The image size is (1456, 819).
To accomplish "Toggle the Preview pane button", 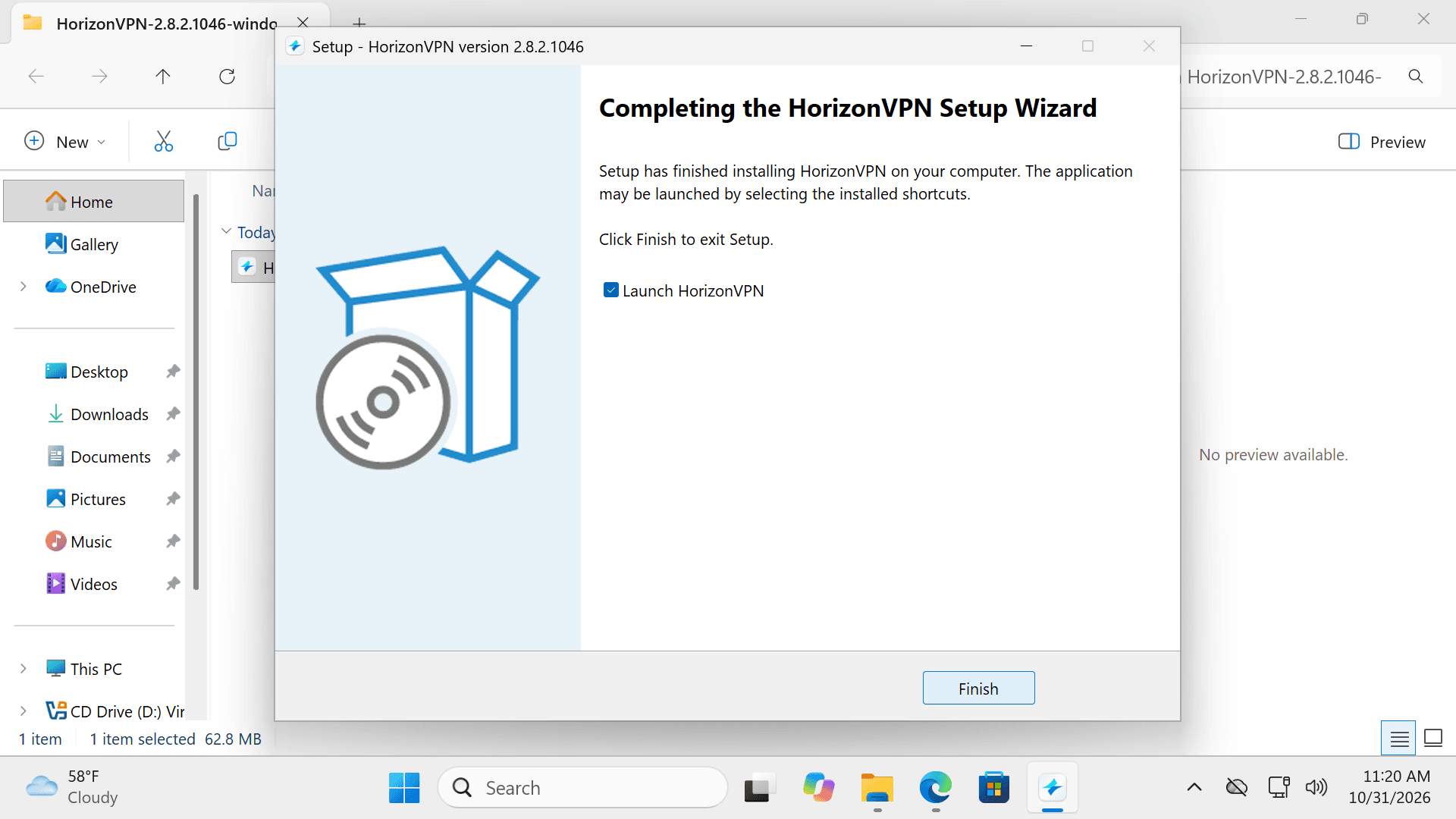I will [x=1381, y=142].
